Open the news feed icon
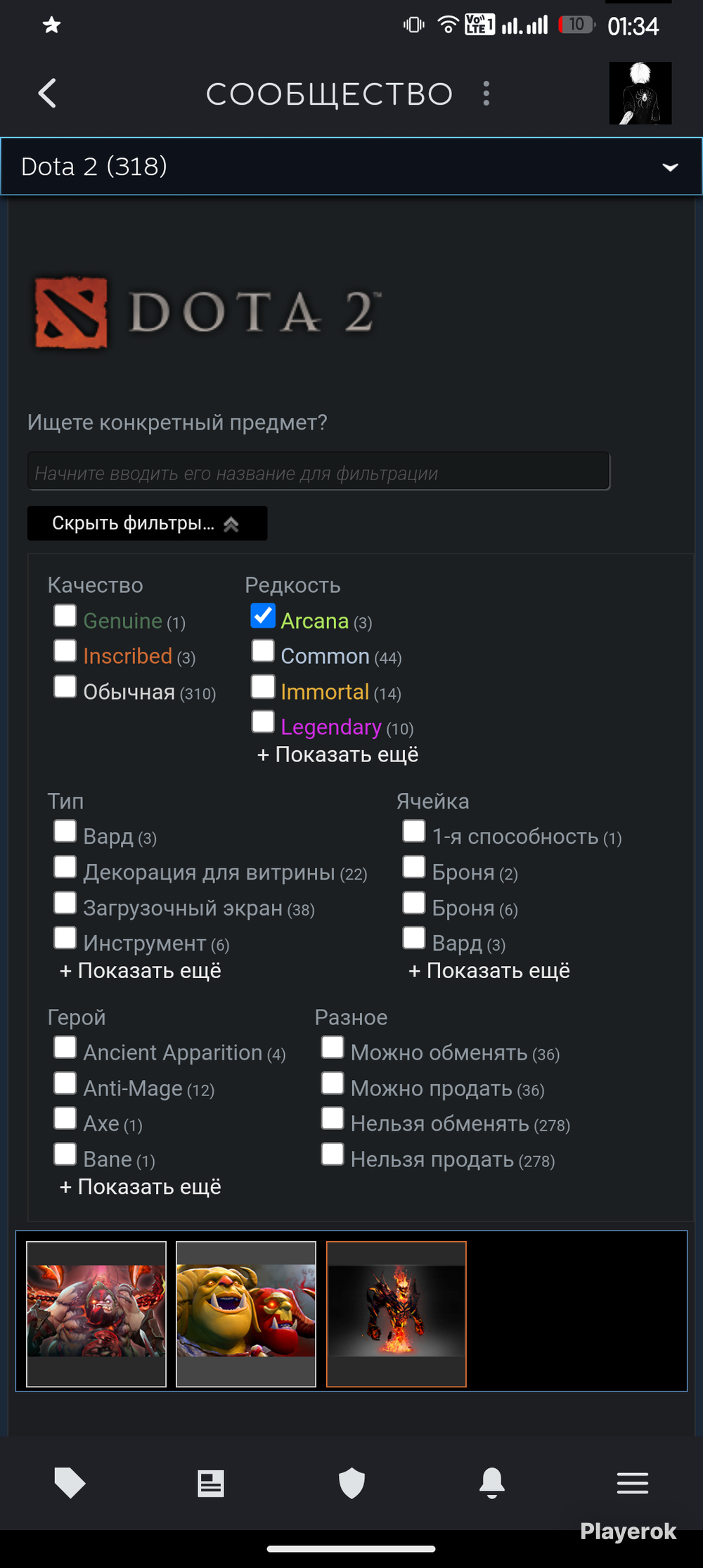703x1568 pixels. (210, 1483)
